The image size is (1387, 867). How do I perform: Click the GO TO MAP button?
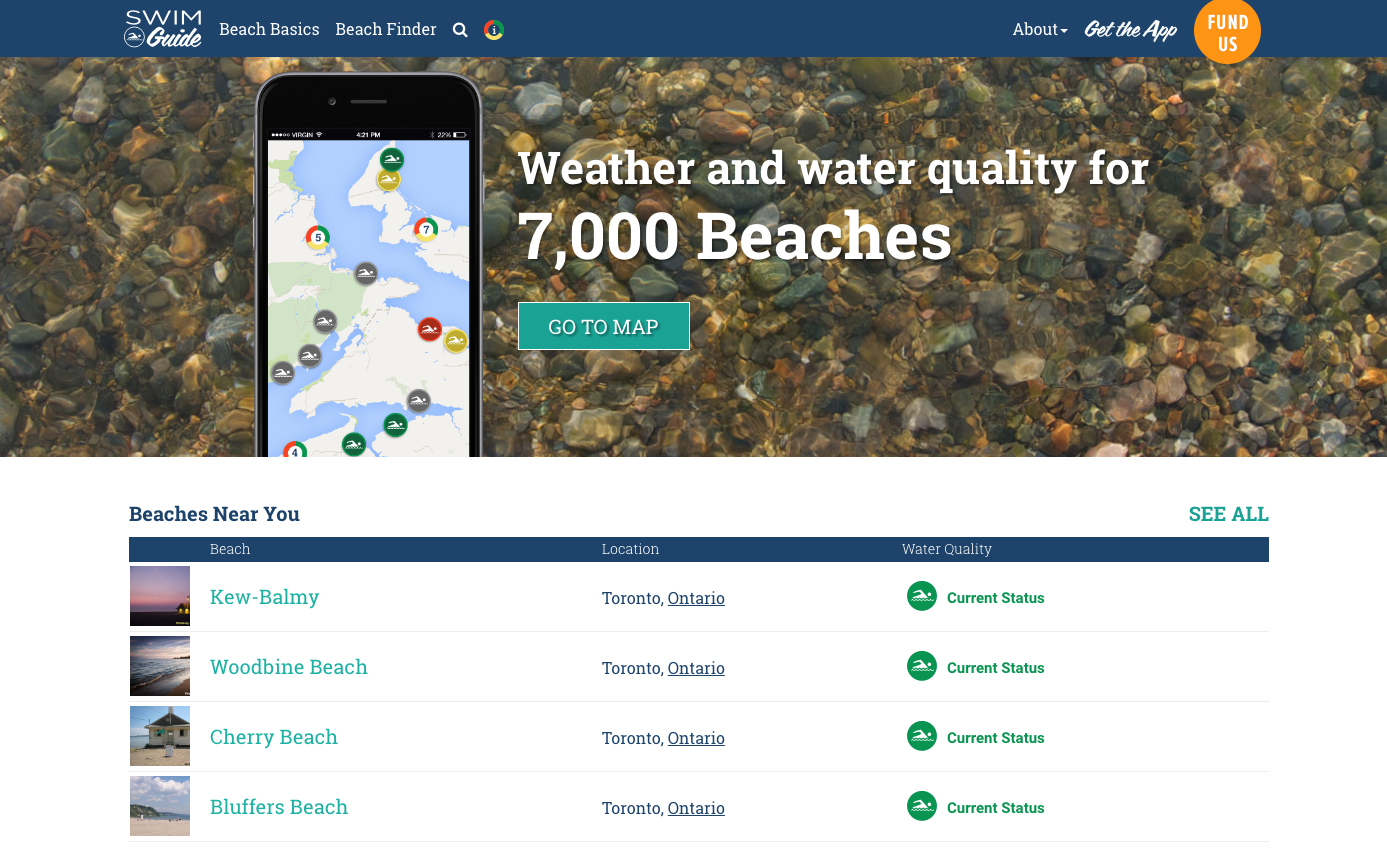coord(603,326)
